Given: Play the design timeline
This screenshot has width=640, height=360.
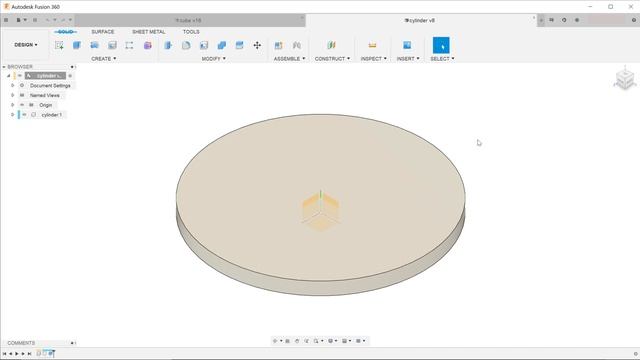Looking at the screenshot, I should pos(17,354).
